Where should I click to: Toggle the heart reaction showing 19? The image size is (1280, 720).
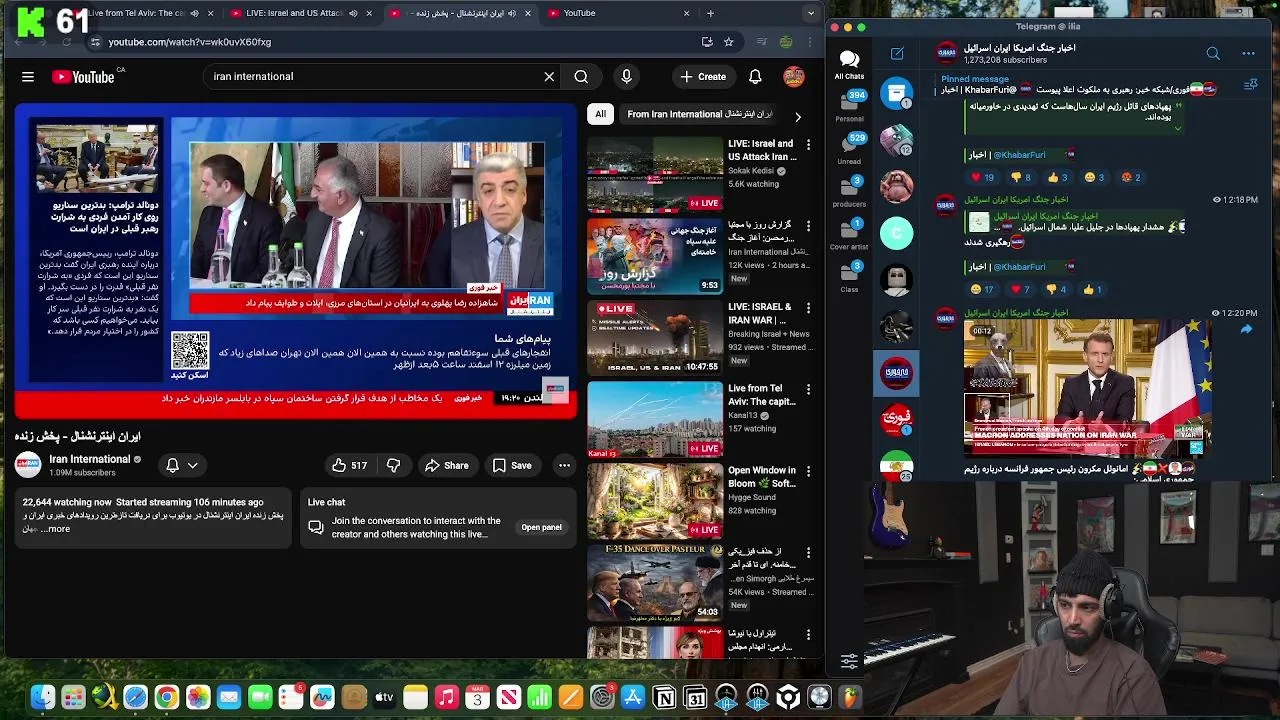[x=982, y=177]
